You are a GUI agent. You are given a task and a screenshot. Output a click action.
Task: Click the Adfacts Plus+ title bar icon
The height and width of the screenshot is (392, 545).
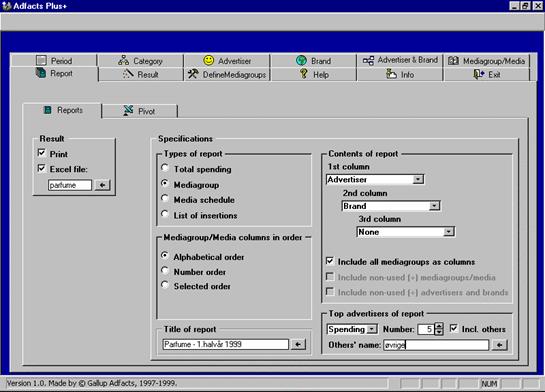[6, 6]
